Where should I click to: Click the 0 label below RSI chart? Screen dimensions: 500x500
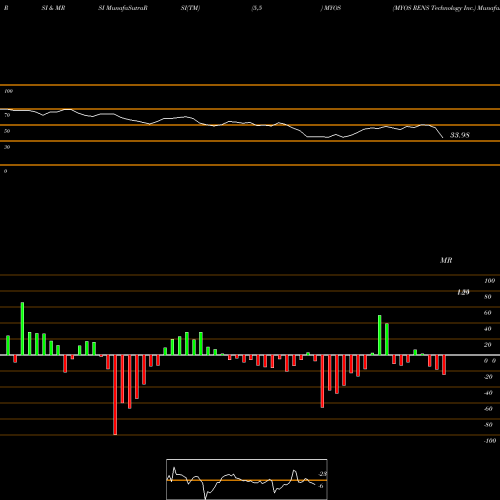[5, 171]
